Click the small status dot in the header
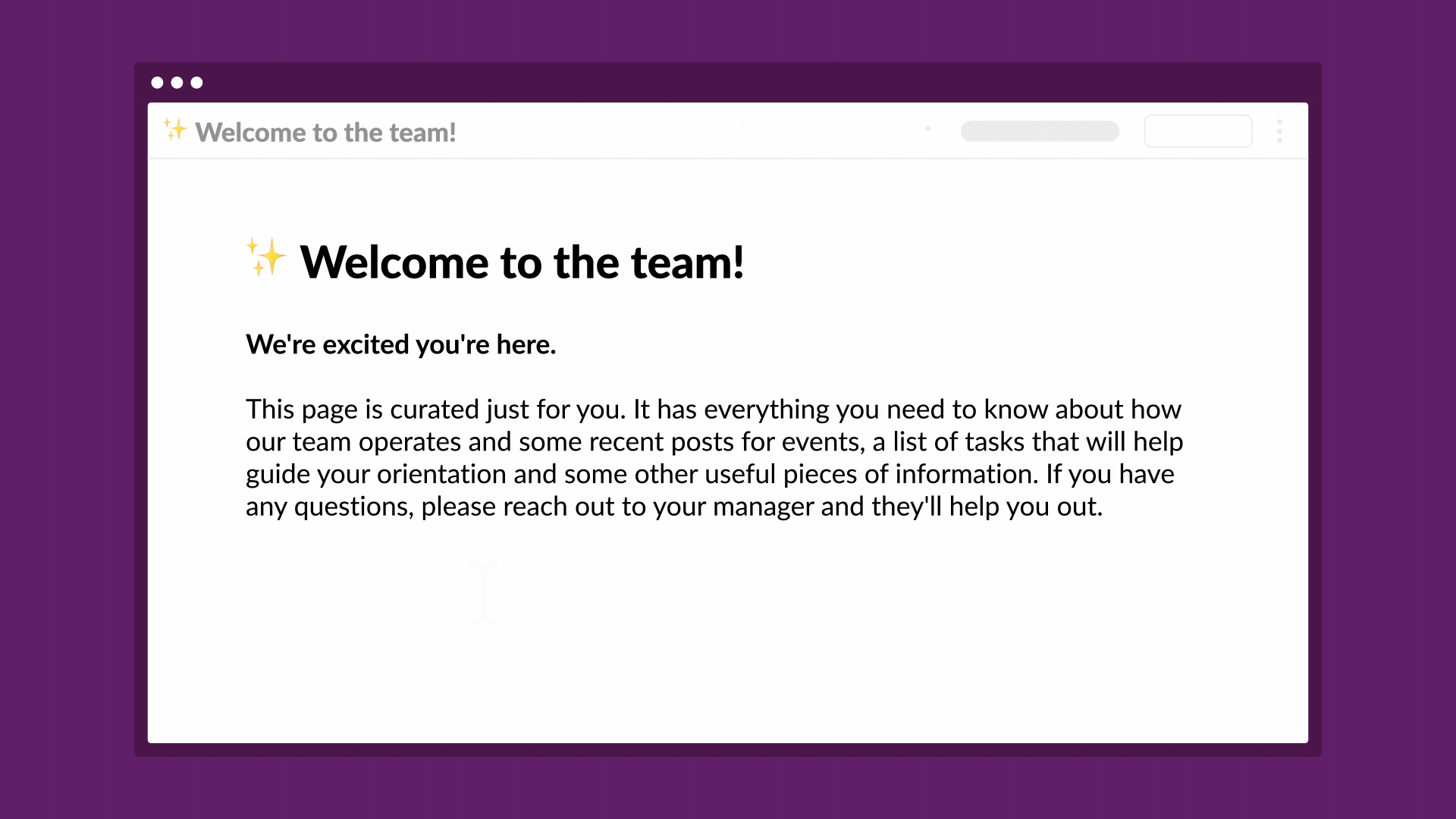 click(x=927, y=129)
